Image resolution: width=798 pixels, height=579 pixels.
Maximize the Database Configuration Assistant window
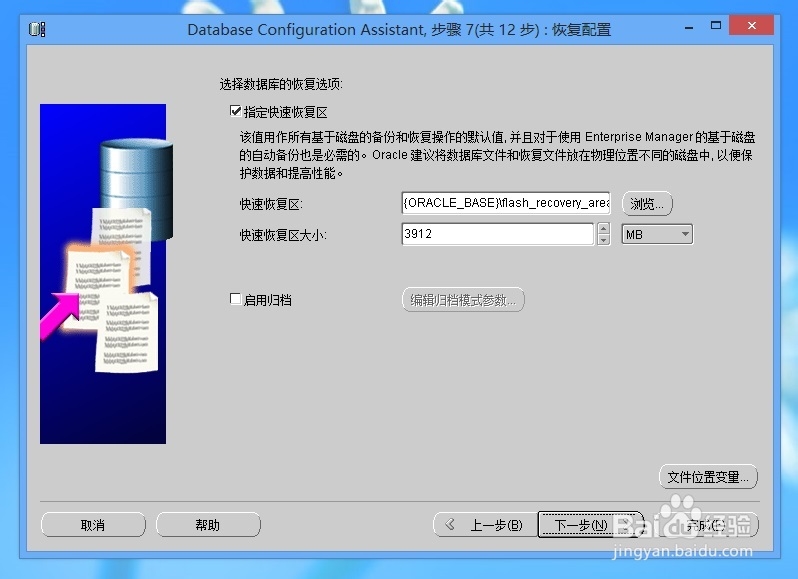click(716, 25)
